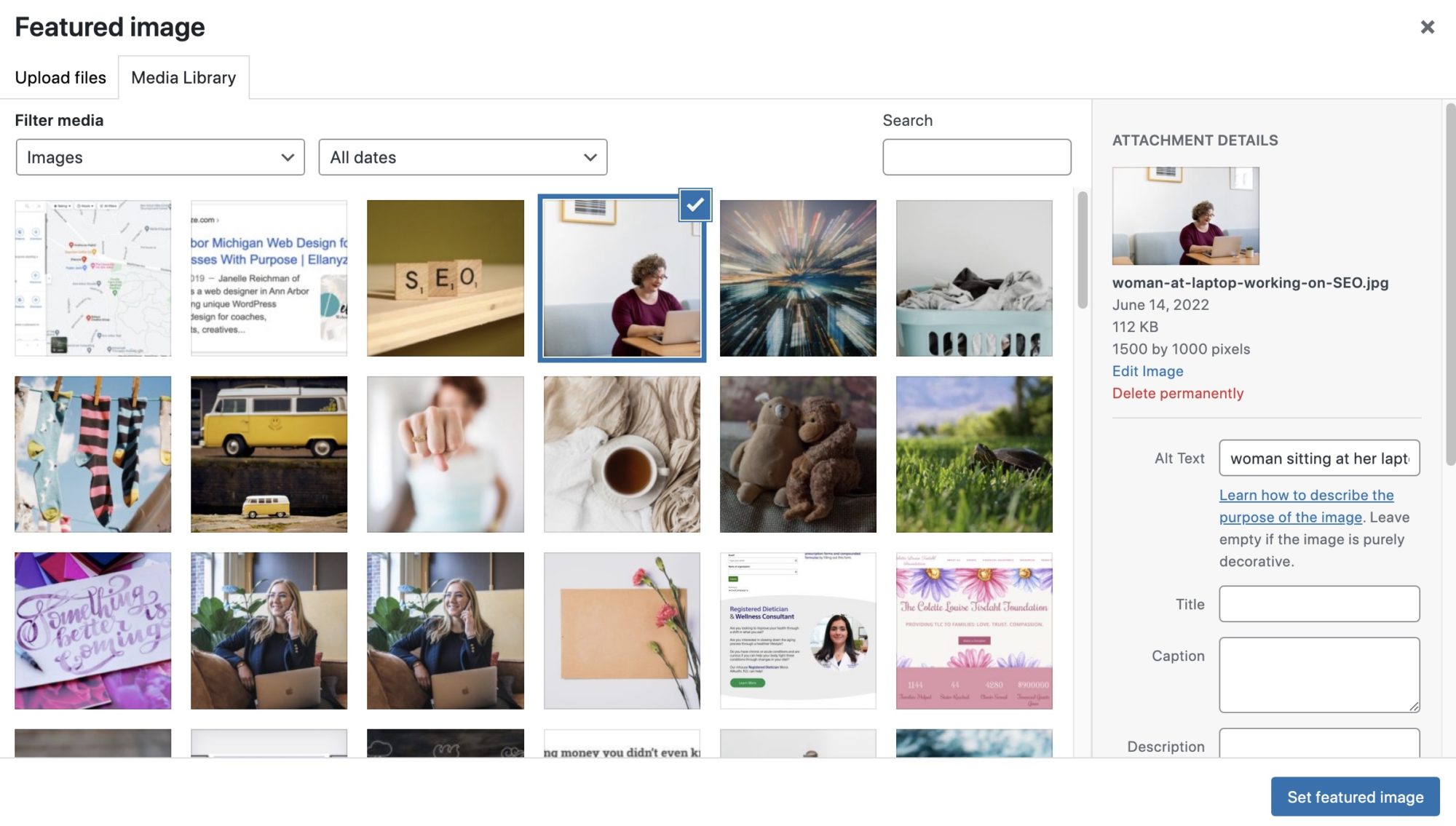Click the Edit Image link
Screen dimensions: 1456x826
coord(1148,370)
